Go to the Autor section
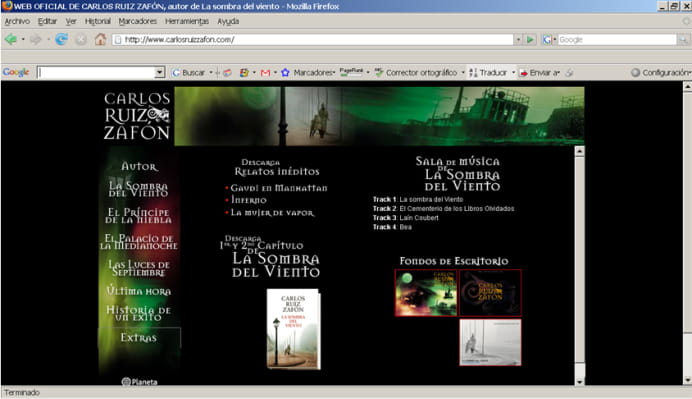The width and height of the screenshot is (692, 399). (139, 166)
